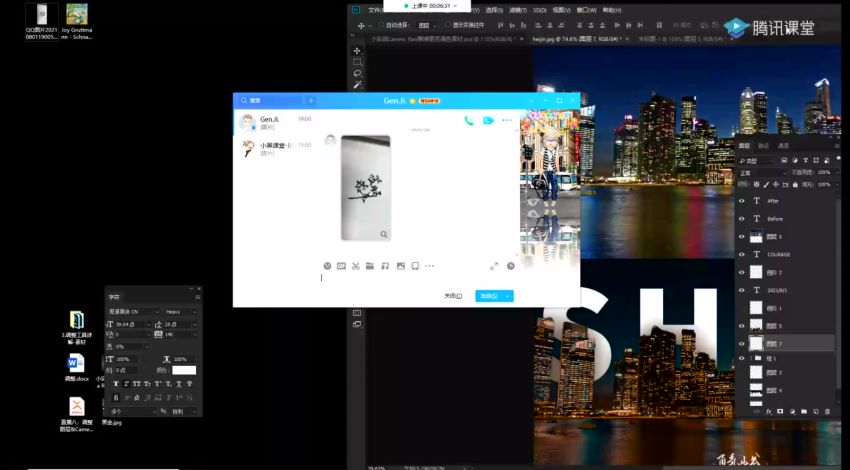Switch to the heijin.jpg document tab

pos(577,39)
